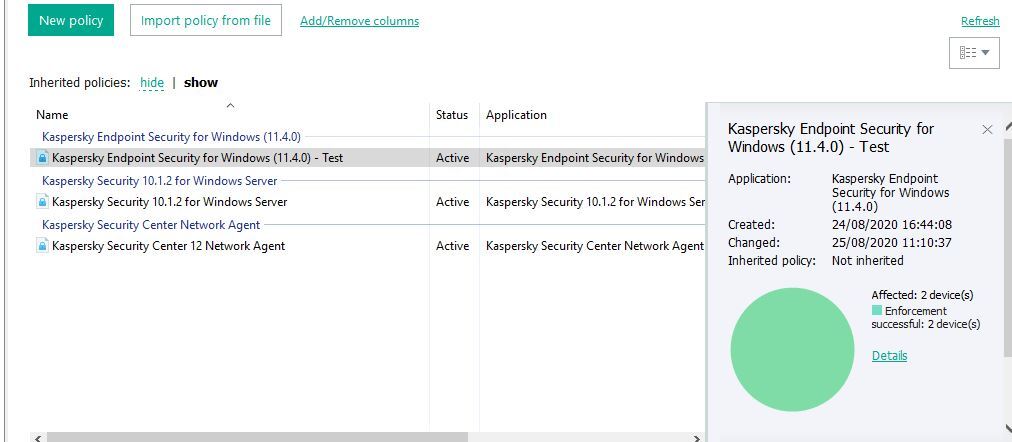
Task: Create a new policy
Action: 71,21
